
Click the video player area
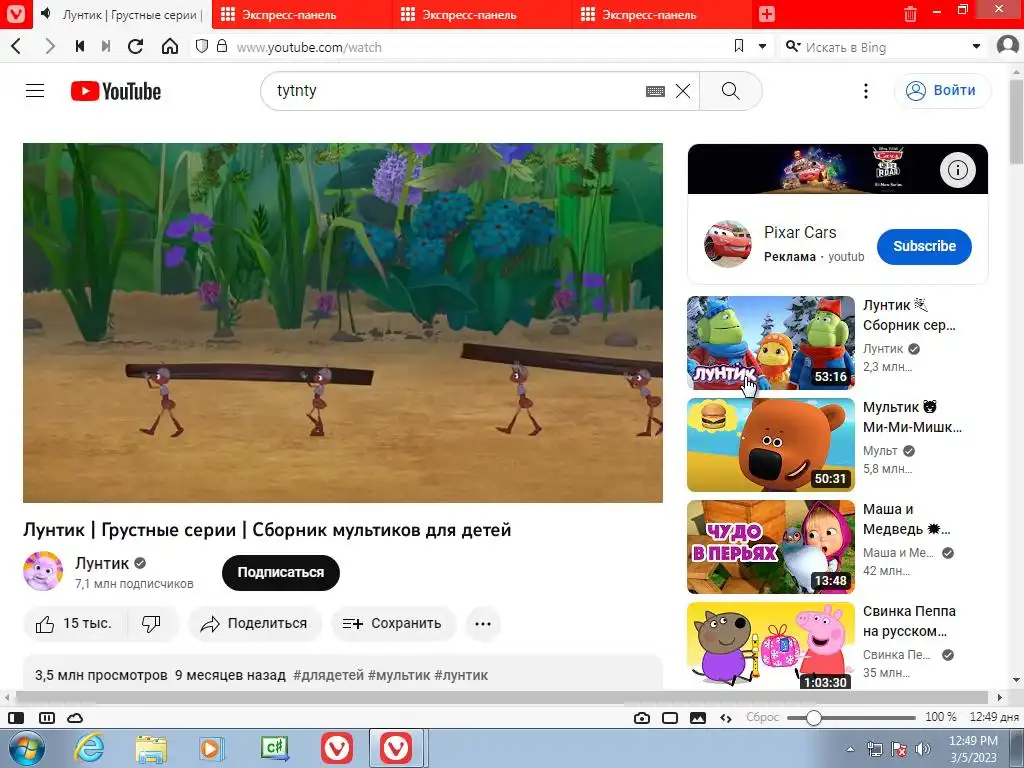(x=343, y=323)
